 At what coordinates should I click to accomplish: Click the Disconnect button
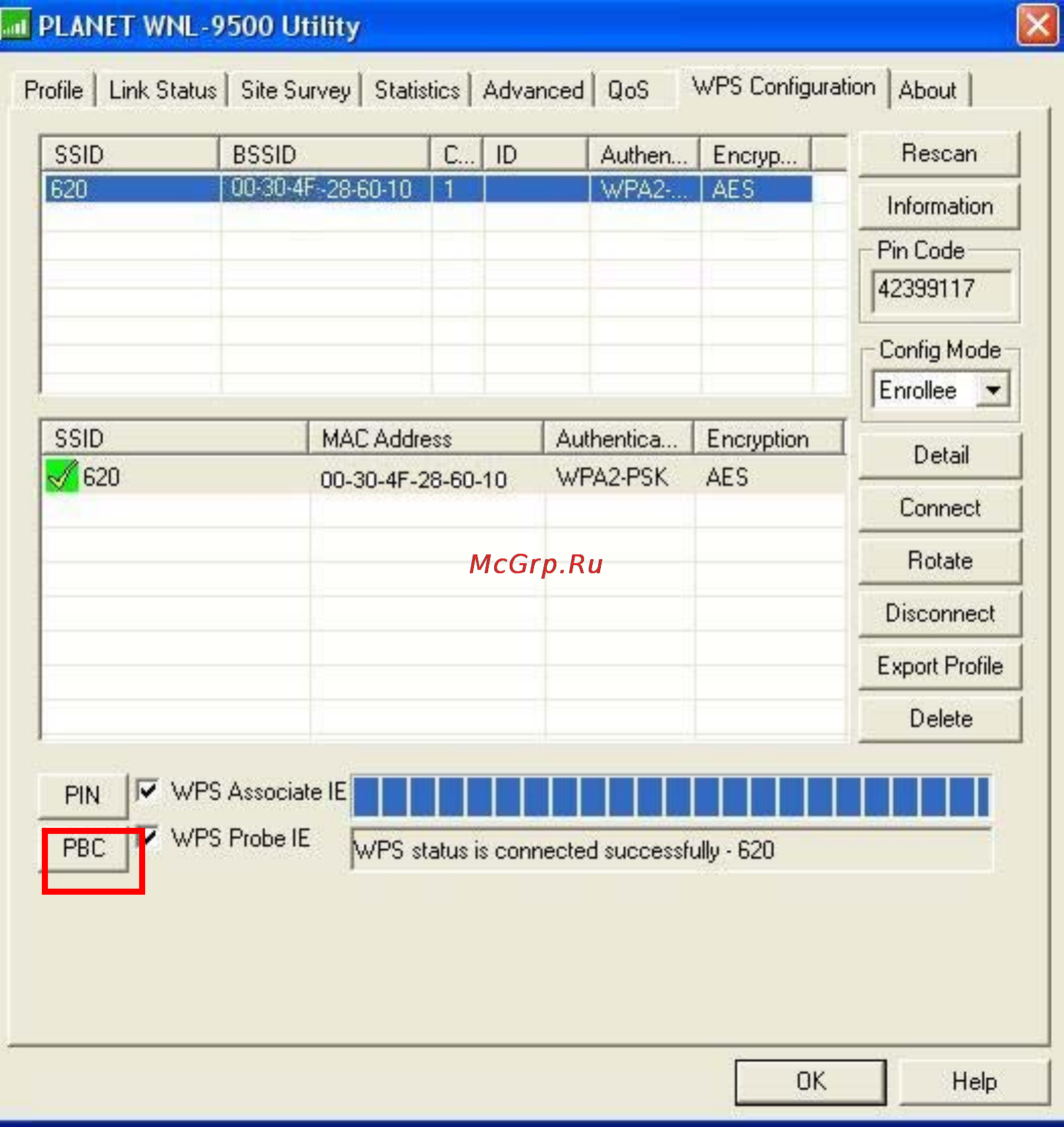point(940,613)
